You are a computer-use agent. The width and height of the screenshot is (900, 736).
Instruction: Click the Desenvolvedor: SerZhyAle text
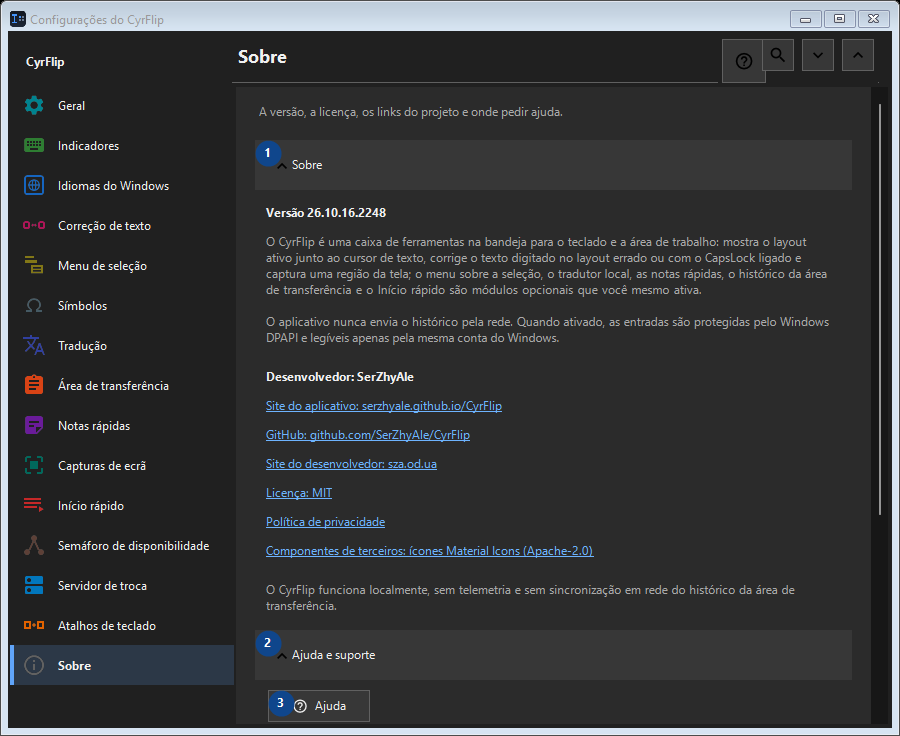click(340, 377)
